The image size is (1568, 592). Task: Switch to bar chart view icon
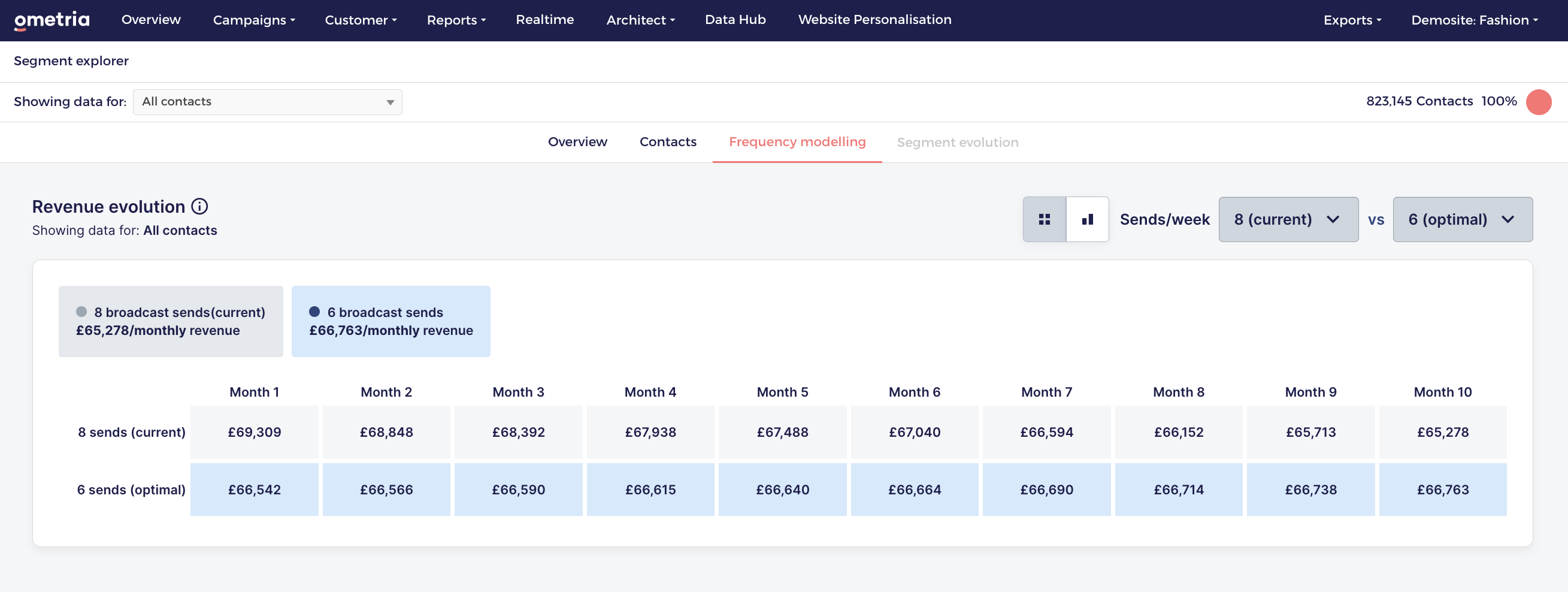tap(1088, 219)
